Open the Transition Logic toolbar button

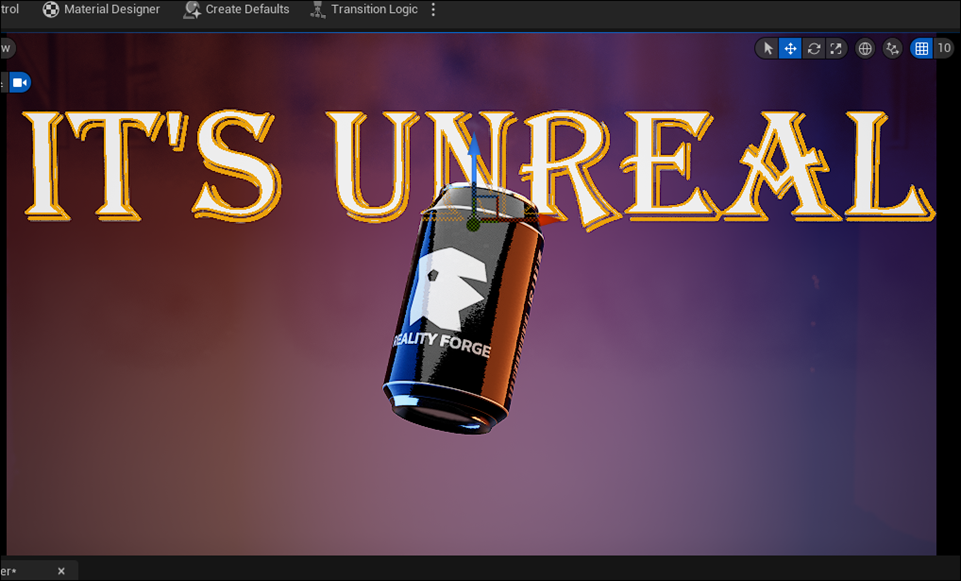click(364, 9)
